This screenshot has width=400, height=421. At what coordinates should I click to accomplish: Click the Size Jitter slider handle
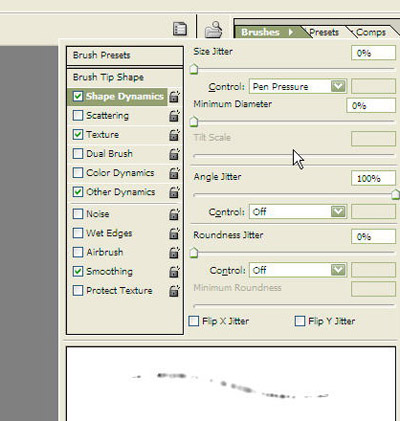point(194,69)
